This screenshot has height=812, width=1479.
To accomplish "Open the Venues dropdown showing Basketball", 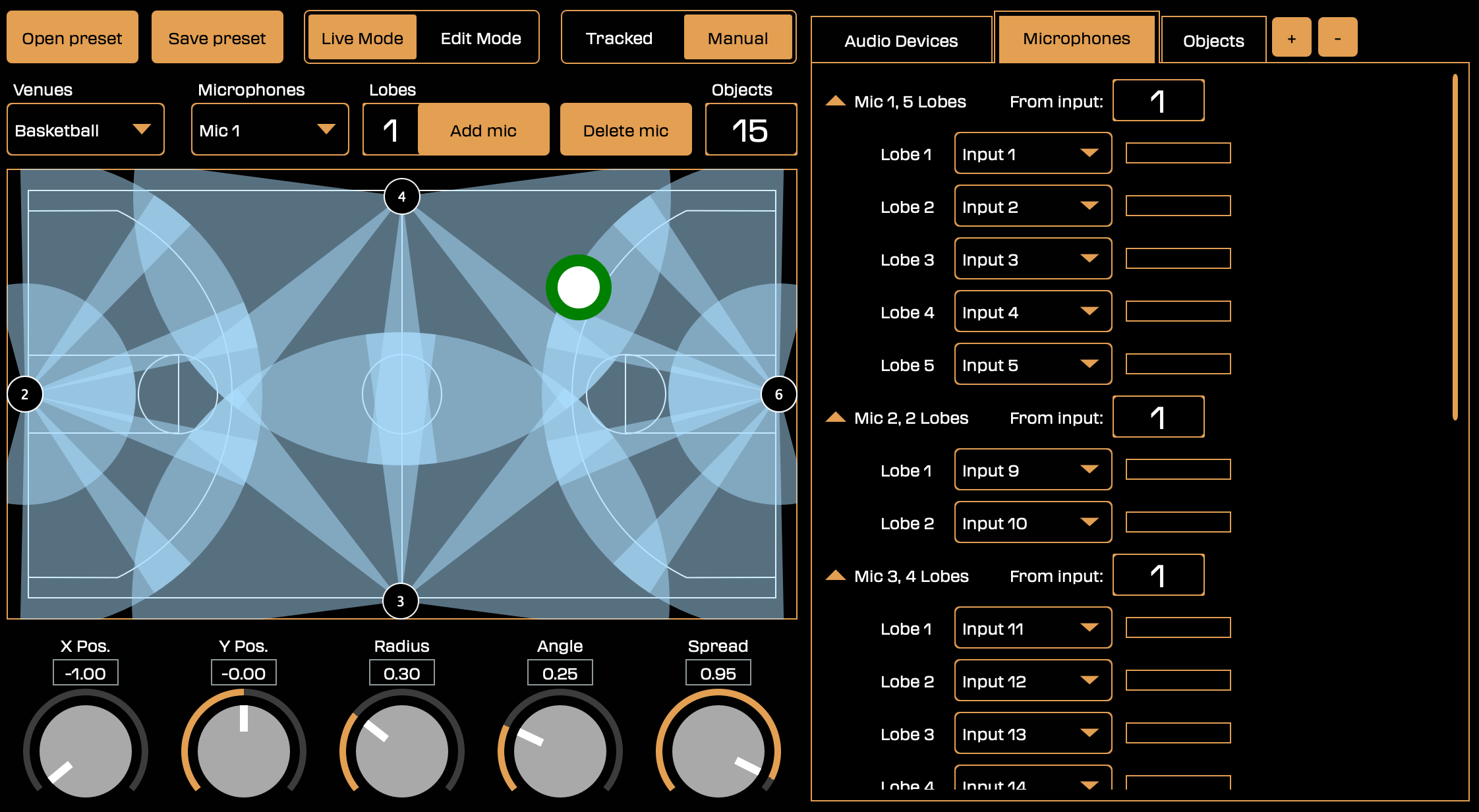I will click(86, 129).
